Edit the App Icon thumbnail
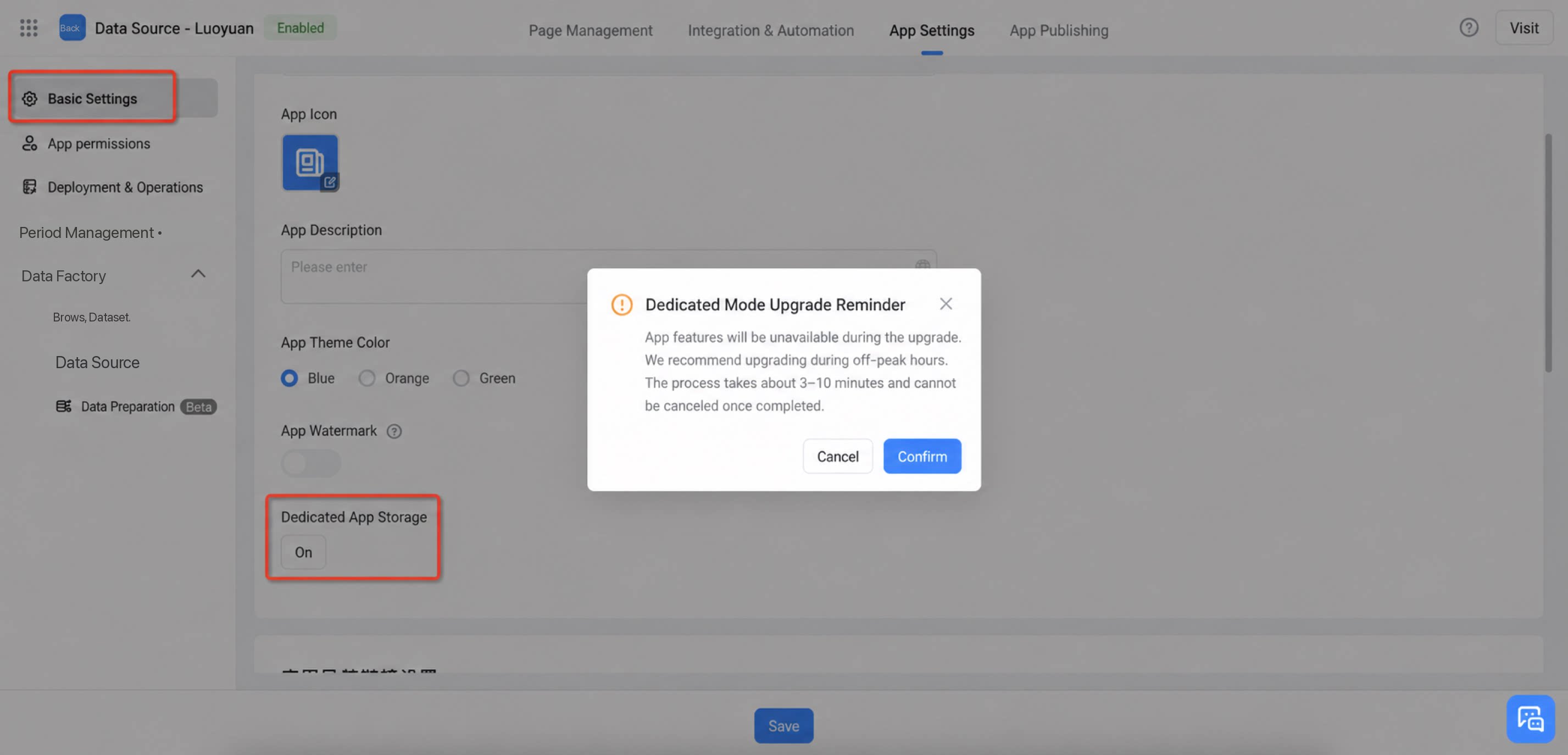The image size is (1568, 755). tap(310, 163)
